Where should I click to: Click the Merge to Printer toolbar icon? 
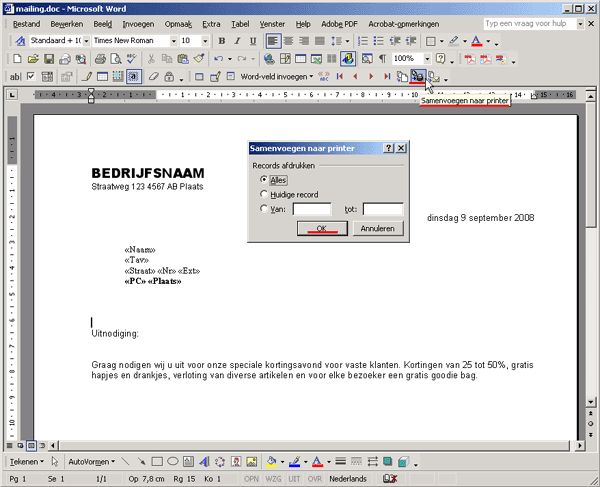pos(417,76)
